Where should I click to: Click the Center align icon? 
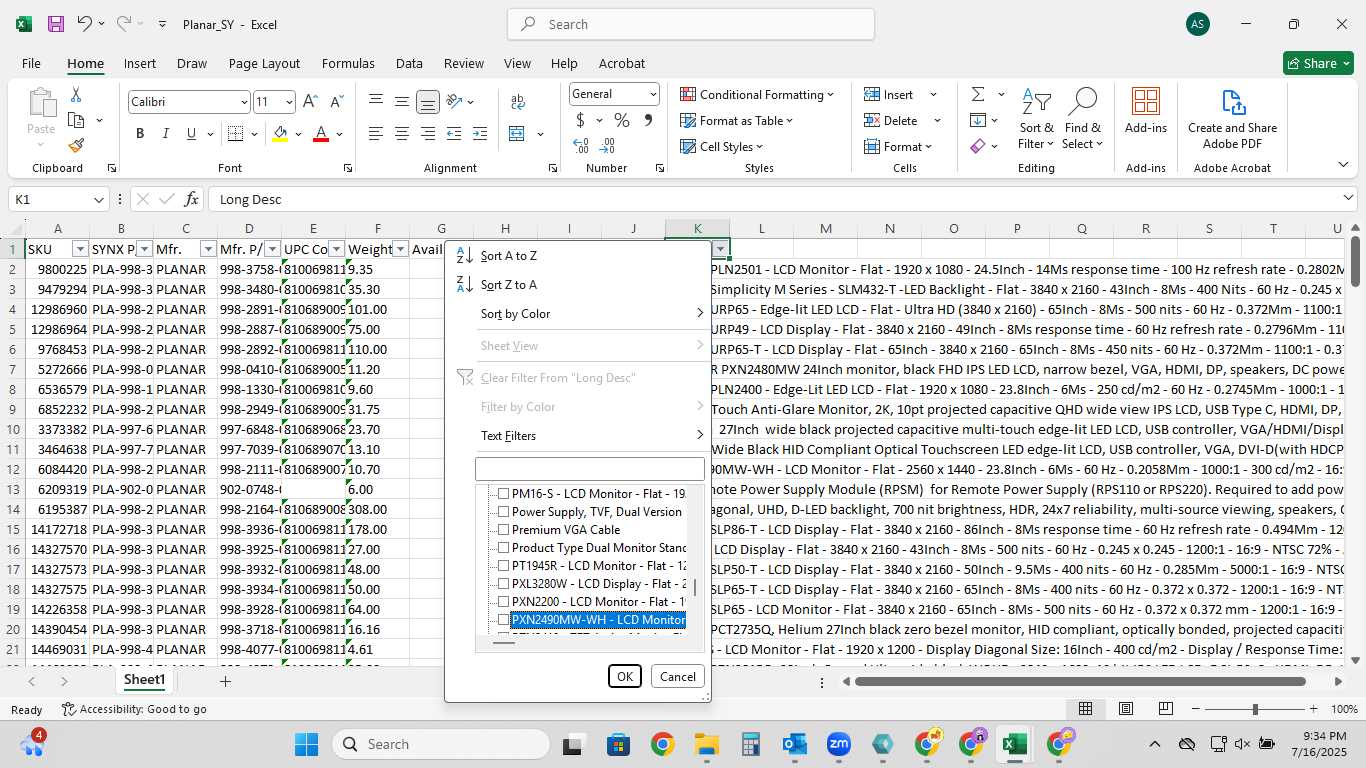(x=401, y=134)
